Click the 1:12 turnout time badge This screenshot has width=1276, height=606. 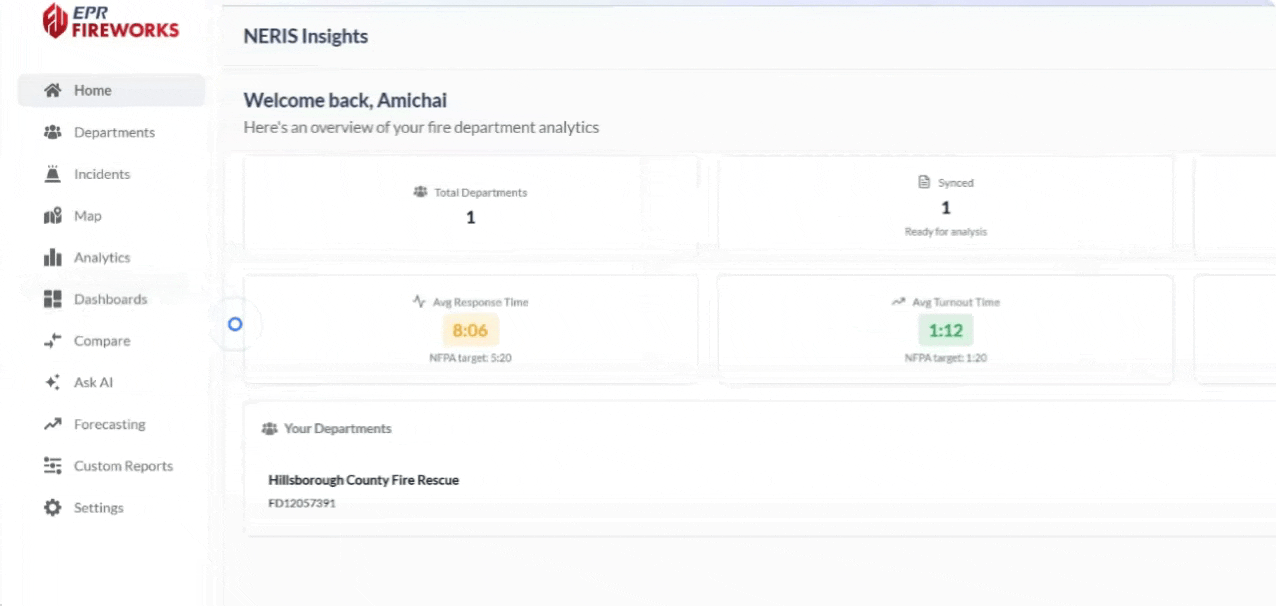945,330
